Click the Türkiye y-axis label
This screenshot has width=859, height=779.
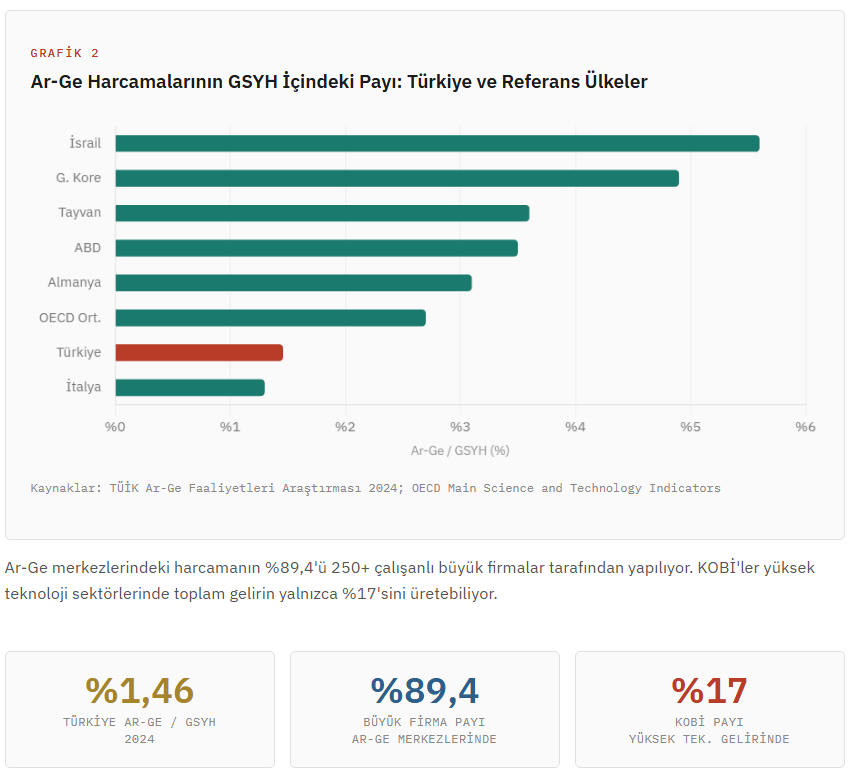[x=78, y=353]
